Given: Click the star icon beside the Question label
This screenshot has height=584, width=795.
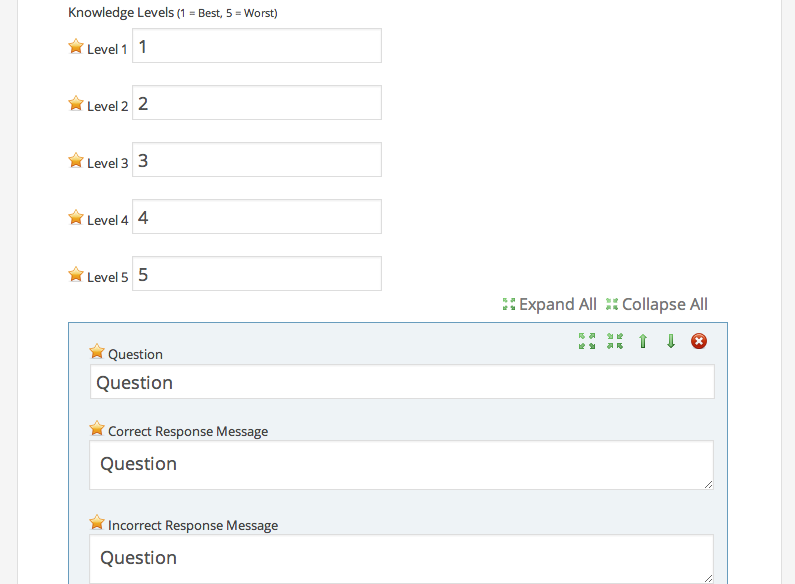Looking at the screenshot, I should coord(97,351).
